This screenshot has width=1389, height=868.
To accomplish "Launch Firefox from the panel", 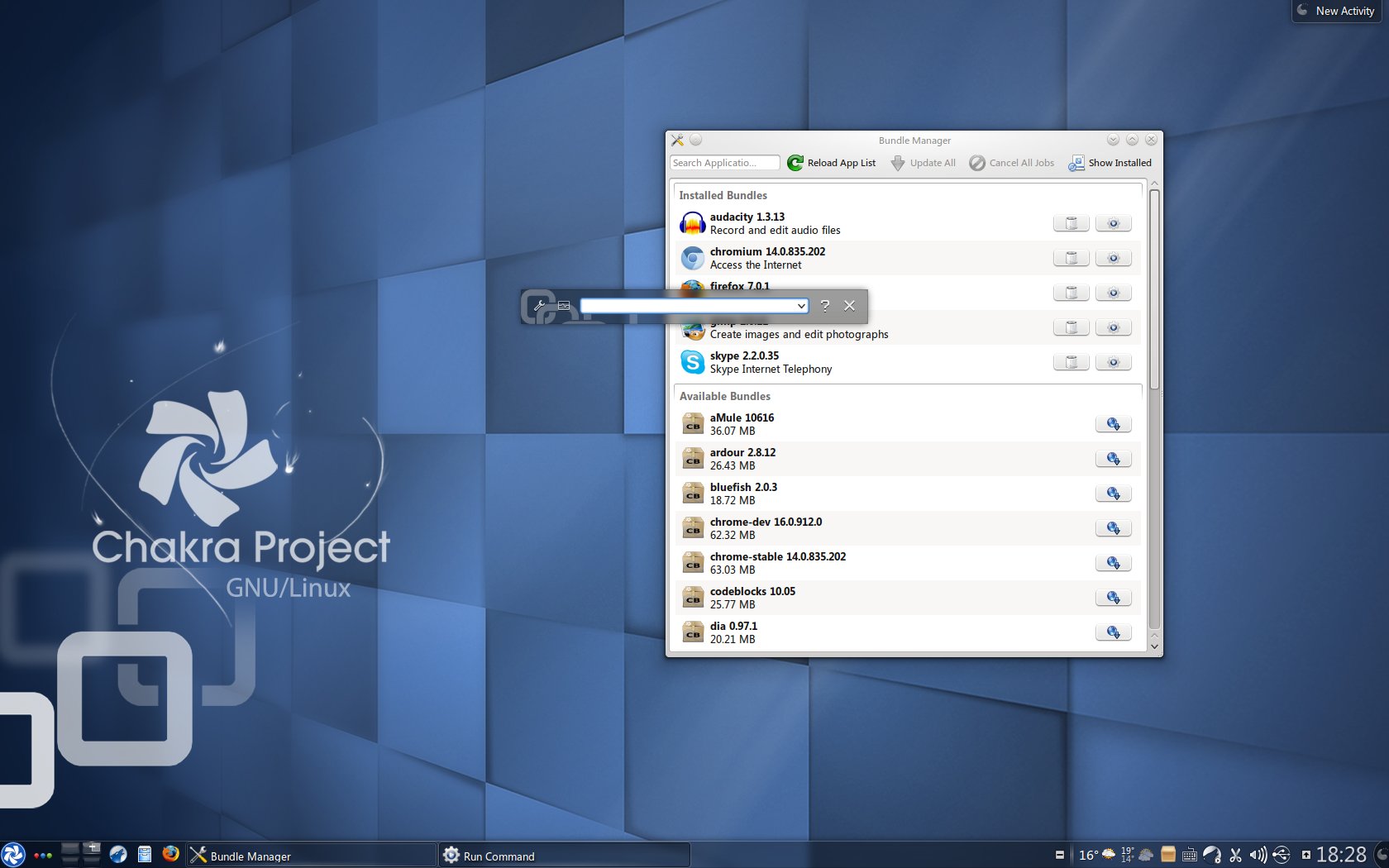I will [x=171, y=854].
